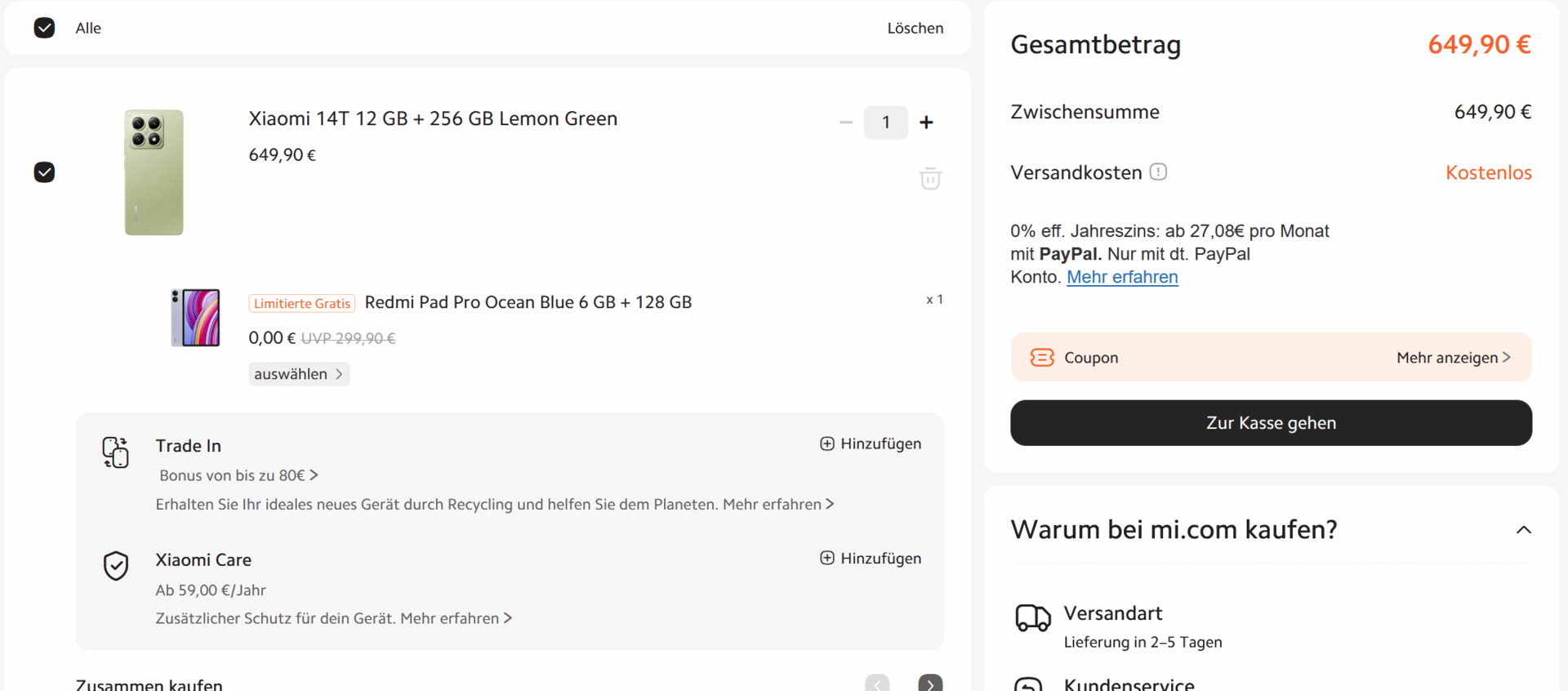Click the Trade In device swap icon
This screenshot has height=691, width=1568.
116,452
